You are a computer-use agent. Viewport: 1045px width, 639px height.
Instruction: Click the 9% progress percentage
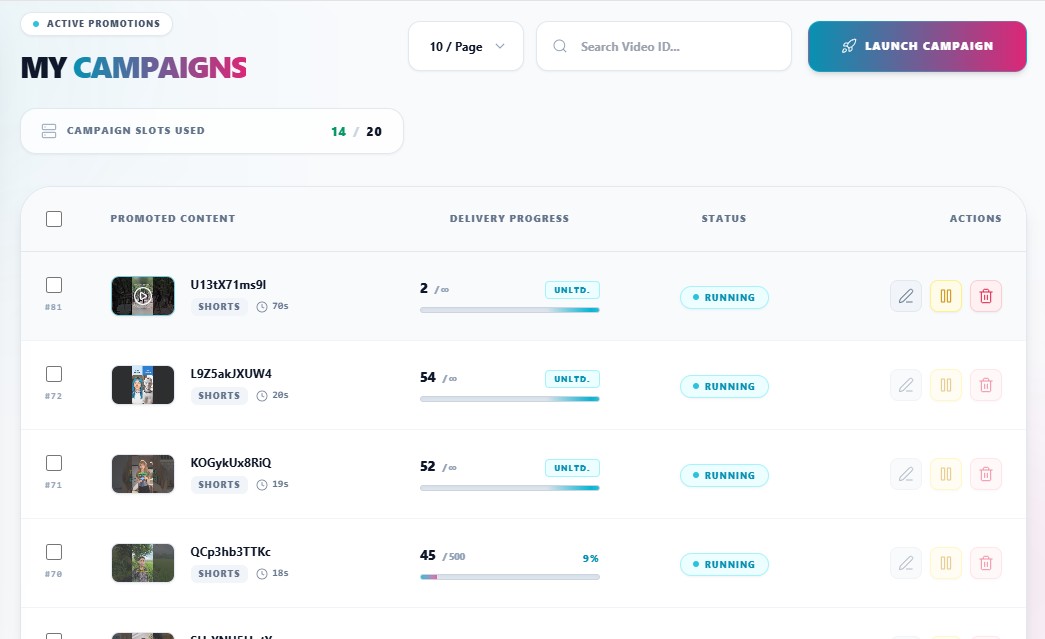pos(590,558)
